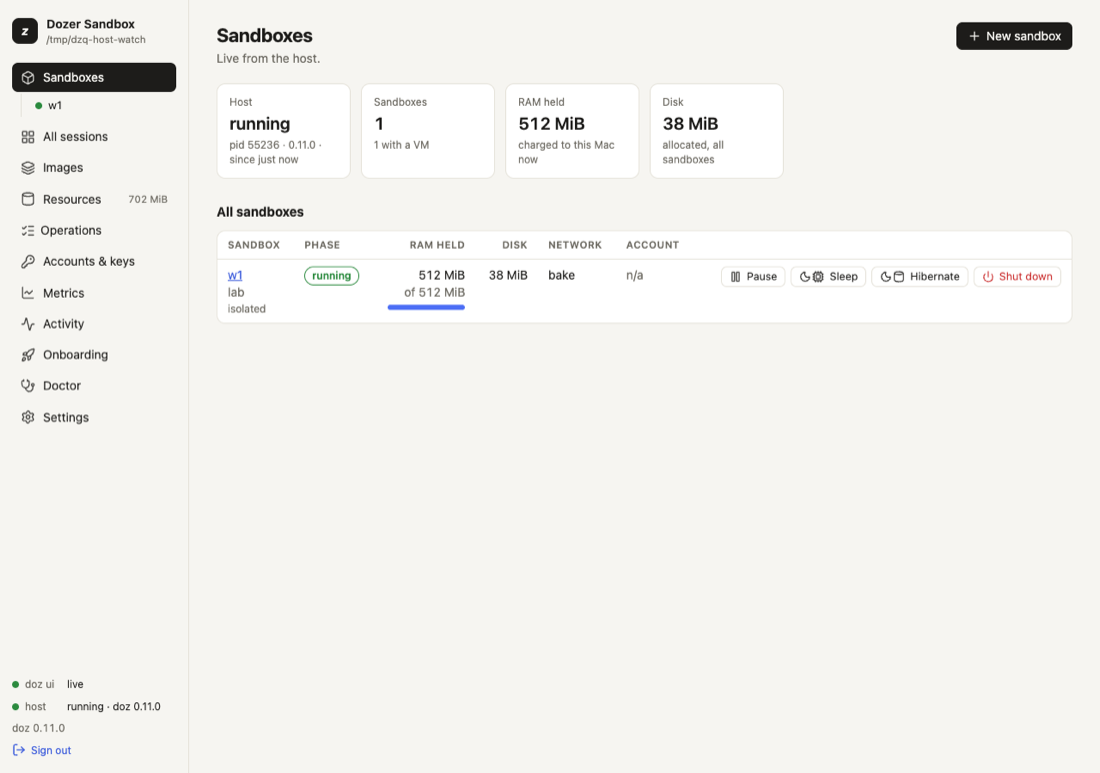Open Settings from sidebar
Image resolution: width=1100 pixels, height=773 pixels.
[94, 417]
